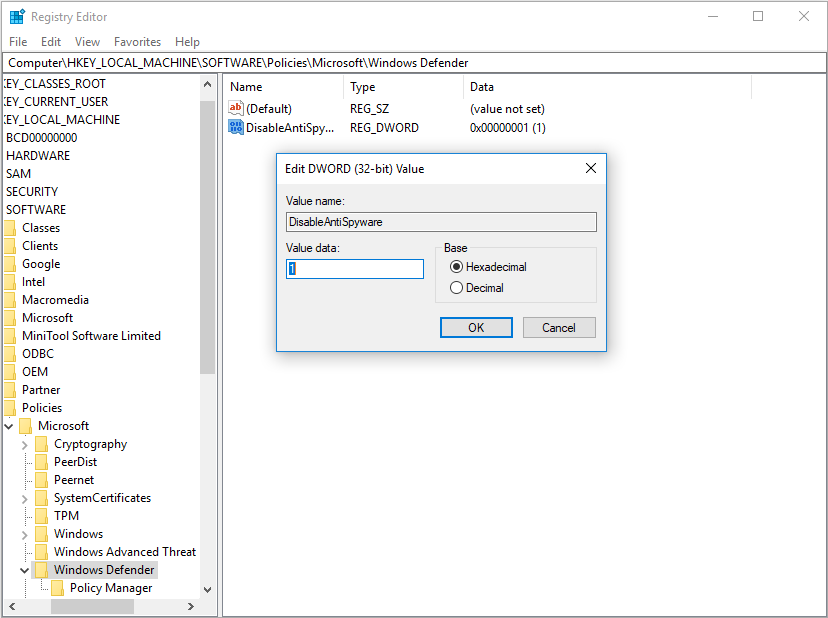Select the SECURITY key in tree
The image size is (828, 618).
click(32, 192)
